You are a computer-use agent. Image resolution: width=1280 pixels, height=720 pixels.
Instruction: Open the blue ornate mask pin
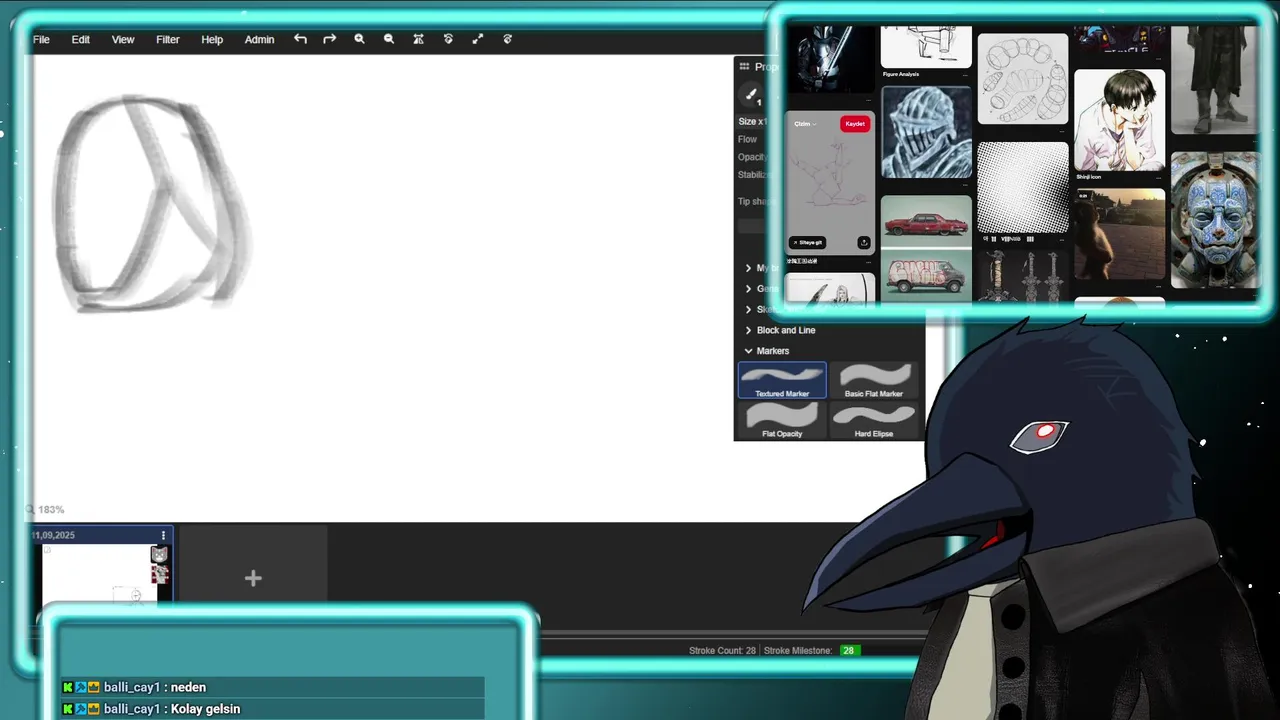1215,220
